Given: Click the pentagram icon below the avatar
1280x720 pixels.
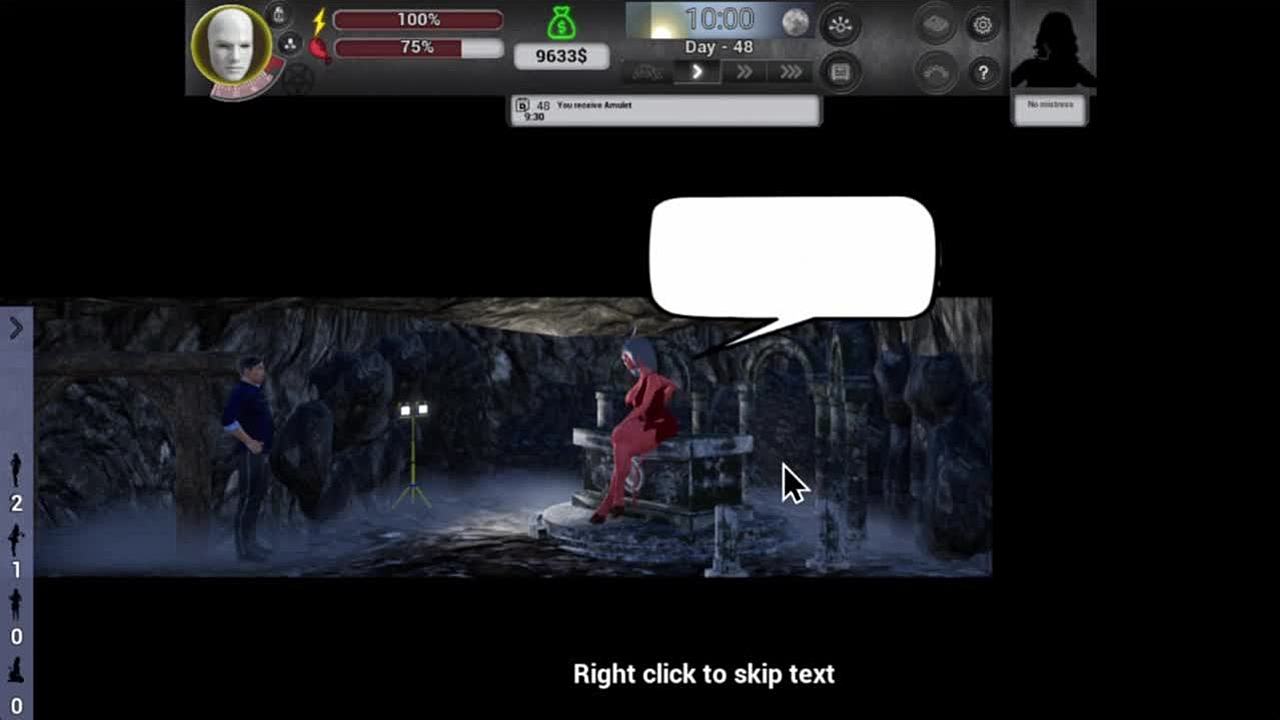Looking at the screenshot, I should pyautogui.click(x=295, y=78).
